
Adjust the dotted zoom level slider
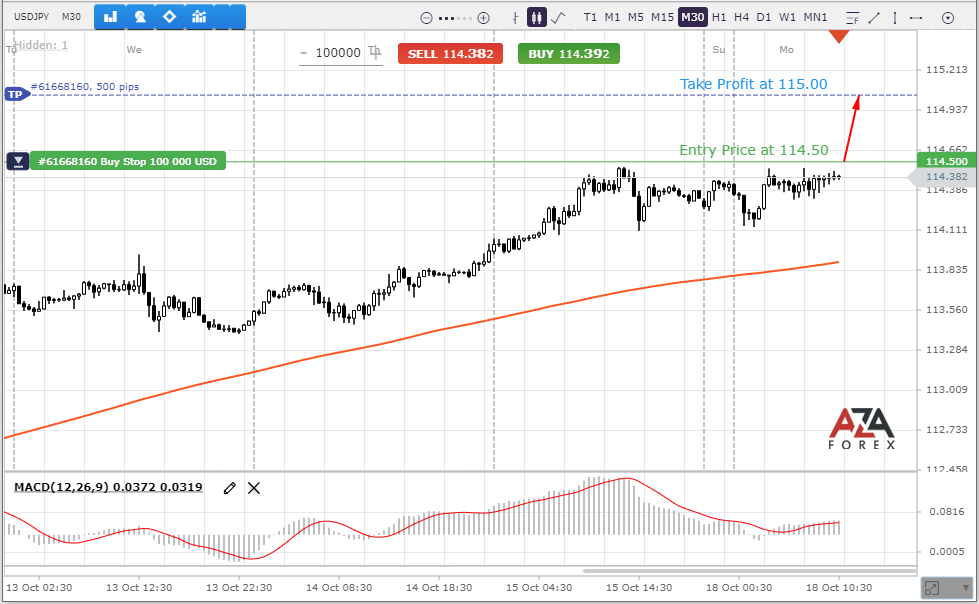tap(455, 18)
